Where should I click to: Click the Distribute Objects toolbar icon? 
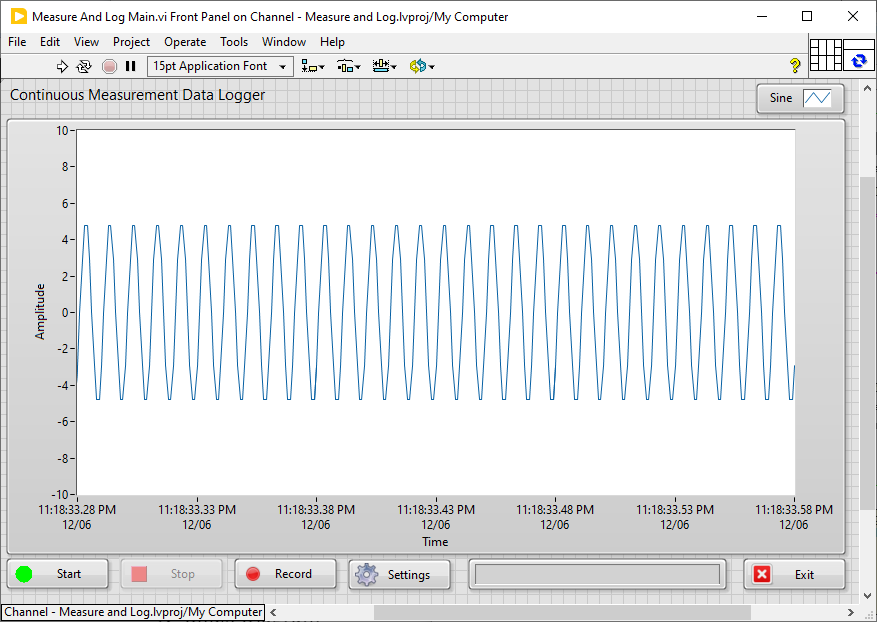pos(347,66)
